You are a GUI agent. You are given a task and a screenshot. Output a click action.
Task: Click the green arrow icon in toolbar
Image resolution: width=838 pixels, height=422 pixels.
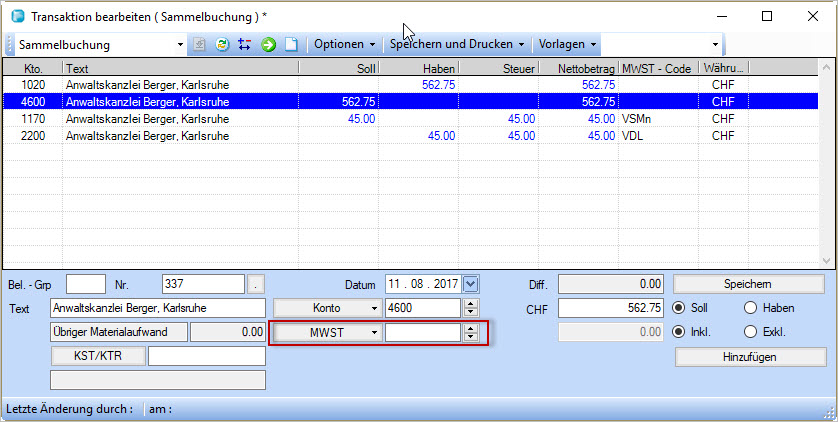pyautogui.click(x=268, y=45)
